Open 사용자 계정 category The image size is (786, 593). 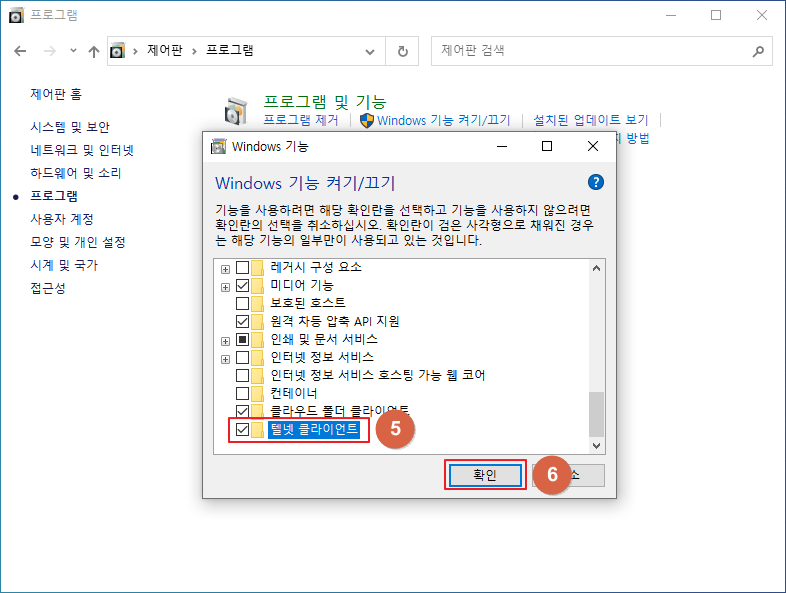click(62, 219)
